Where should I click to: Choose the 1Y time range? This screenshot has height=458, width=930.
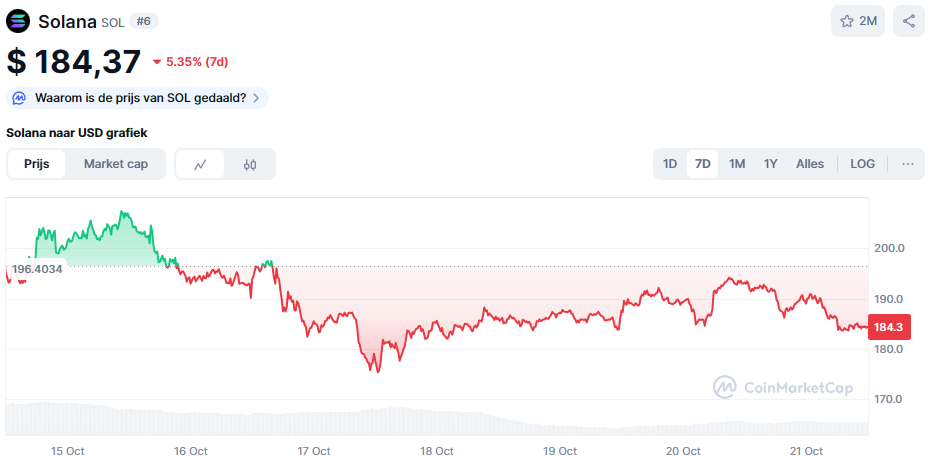pos(771,164)
